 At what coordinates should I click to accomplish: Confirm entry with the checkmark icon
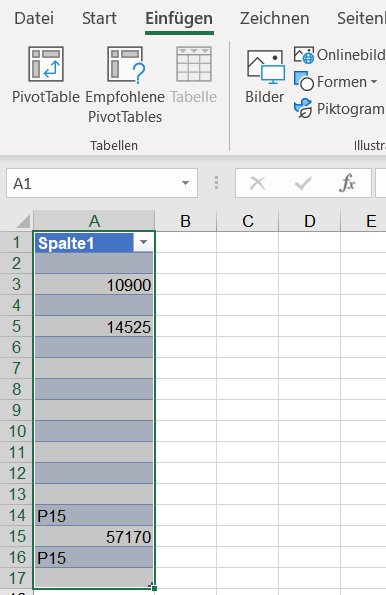click(303, 184)
